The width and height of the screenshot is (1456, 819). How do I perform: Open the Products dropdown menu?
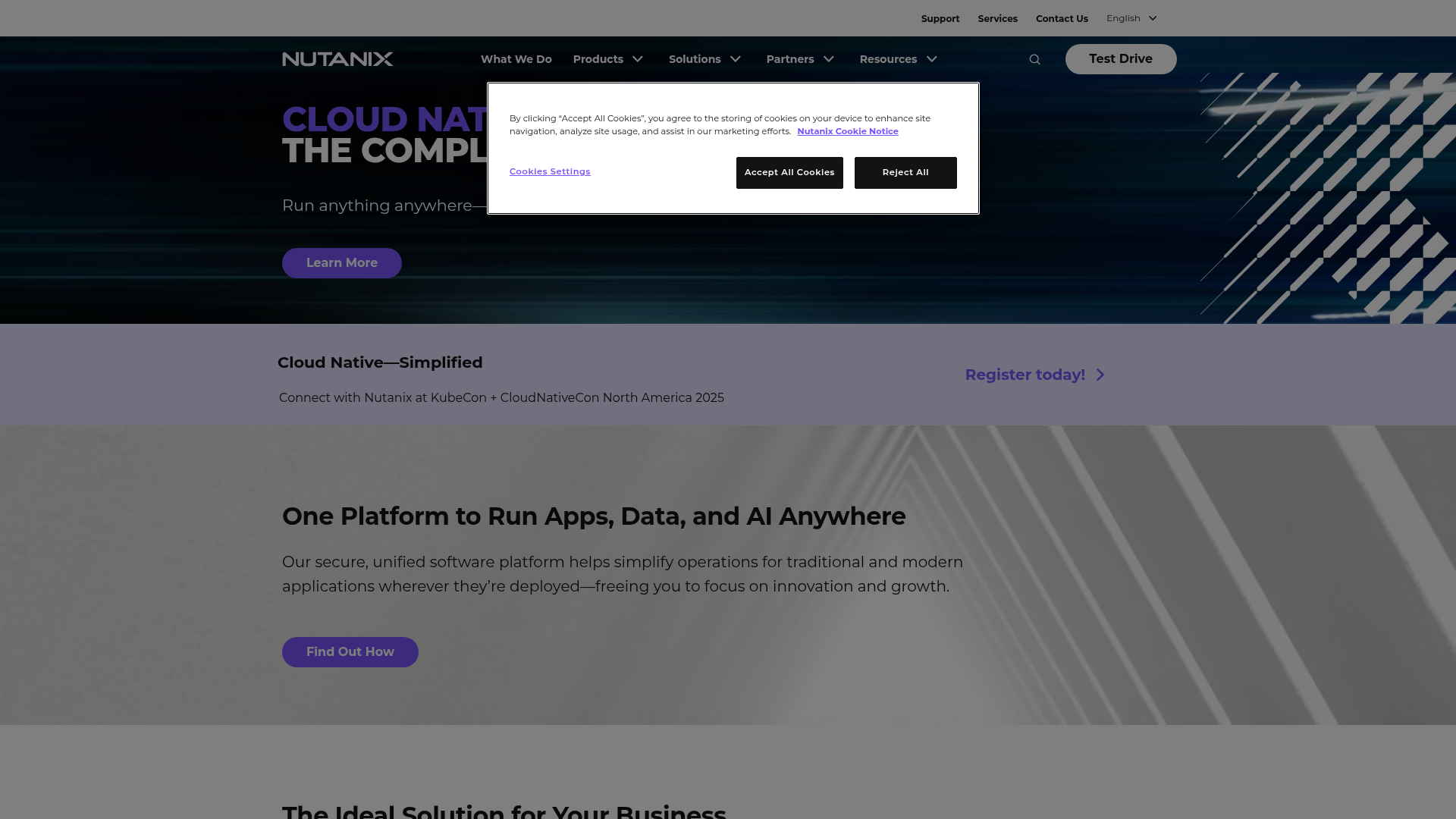598,59
